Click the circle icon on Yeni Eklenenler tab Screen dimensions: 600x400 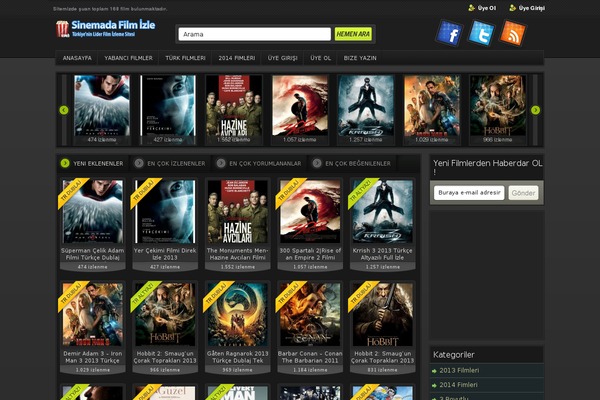click(x=65, y=163)
